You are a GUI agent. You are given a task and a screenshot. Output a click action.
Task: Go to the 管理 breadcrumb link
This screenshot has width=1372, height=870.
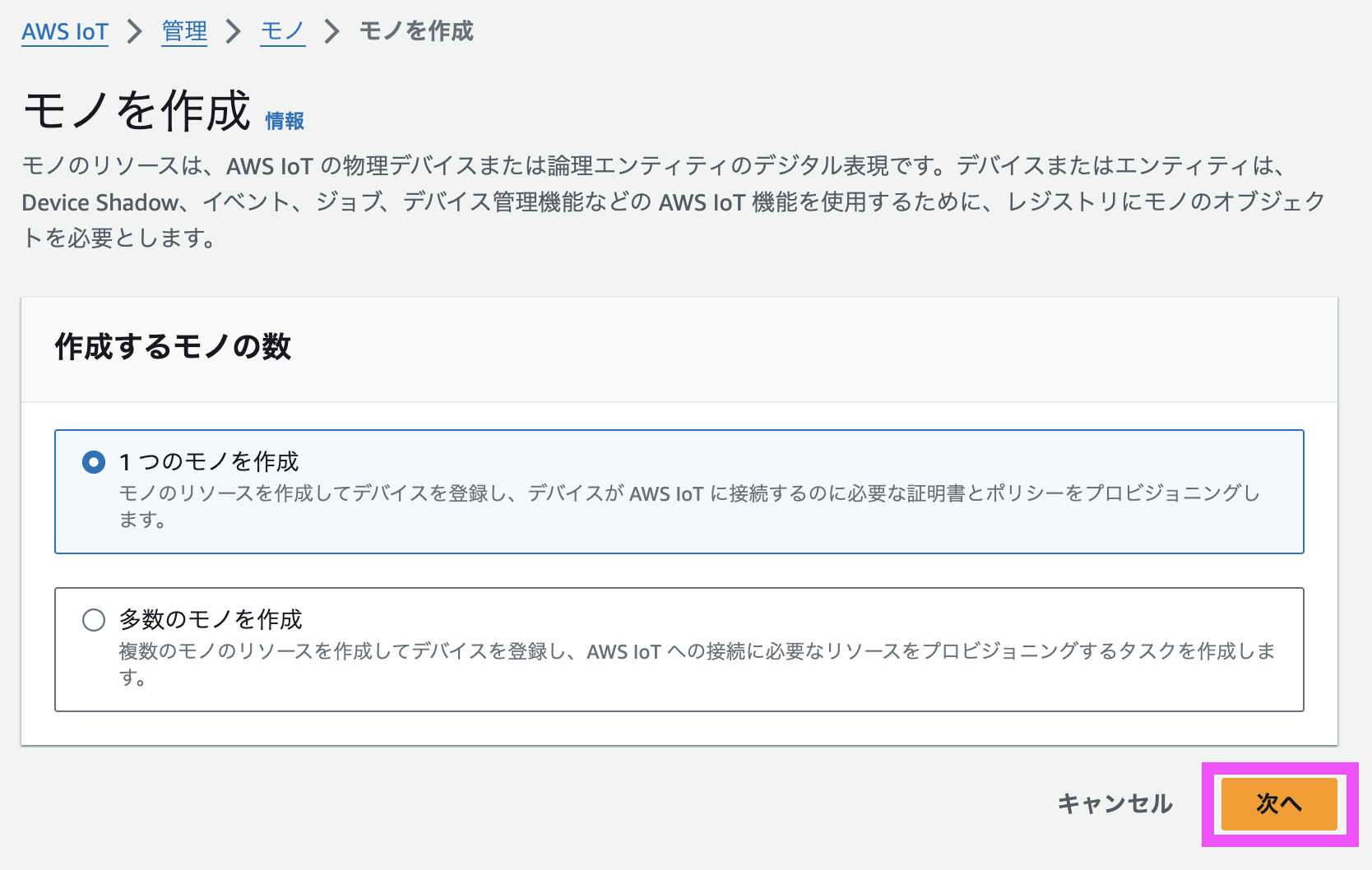184,31
